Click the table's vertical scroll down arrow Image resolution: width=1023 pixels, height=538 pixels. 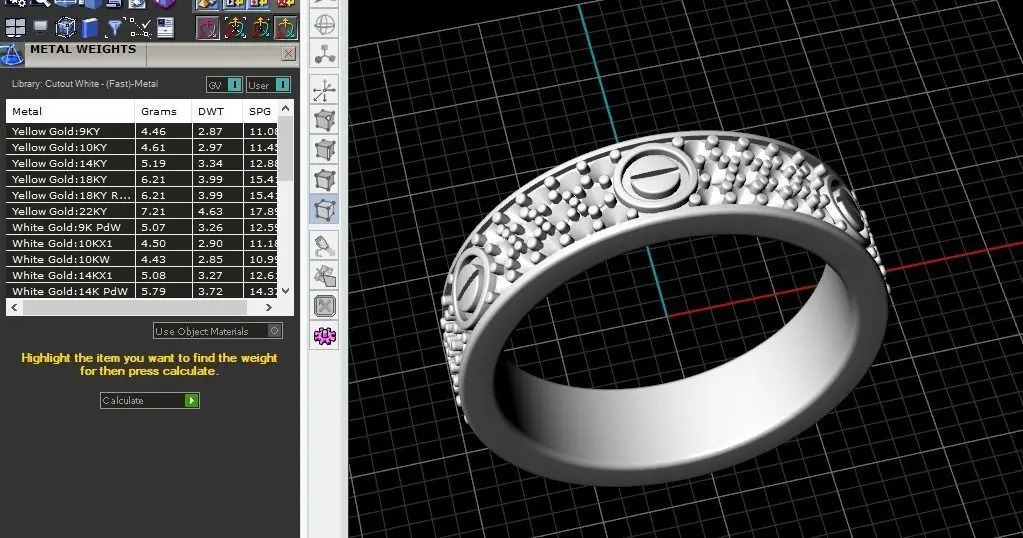pos(286,291)
